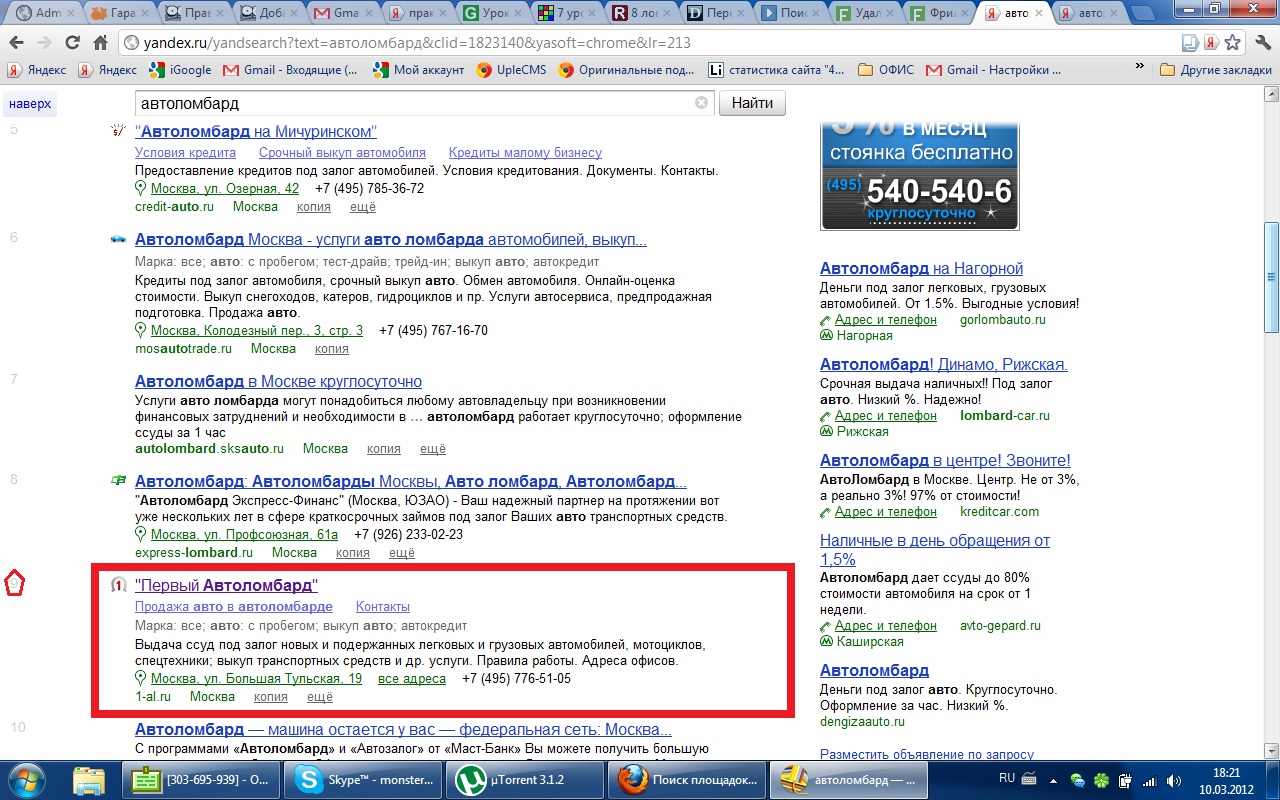Click the Разместить объявление по запросу link
1280x800 pixels.
click(927, 754)
